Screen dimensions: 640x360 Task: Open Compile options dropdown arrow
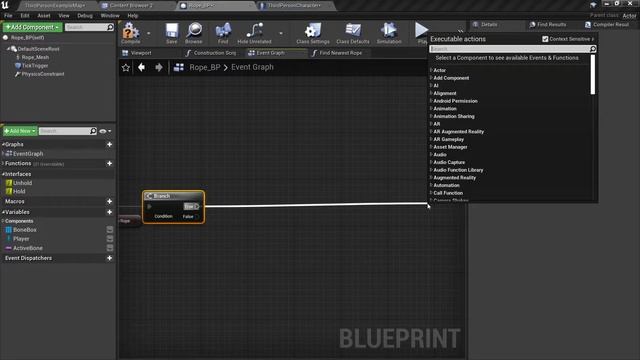point(149,33)
